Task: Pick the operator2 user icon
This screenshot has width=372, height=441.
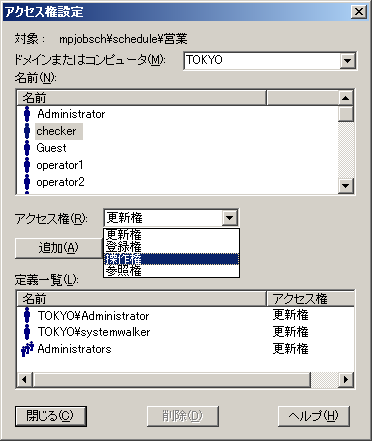Action: 27,182
